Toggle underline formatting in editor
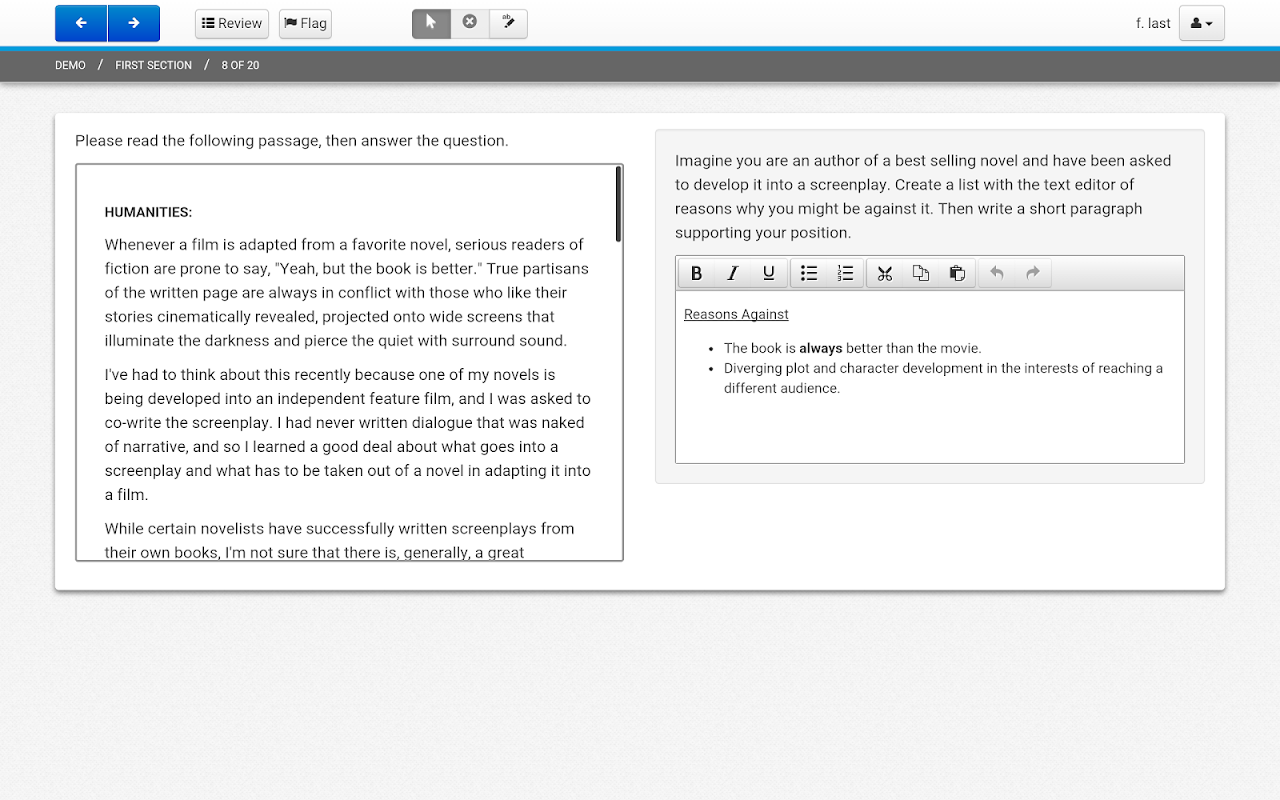This screenshot has width=1280, height=800. tap(769, 273)
